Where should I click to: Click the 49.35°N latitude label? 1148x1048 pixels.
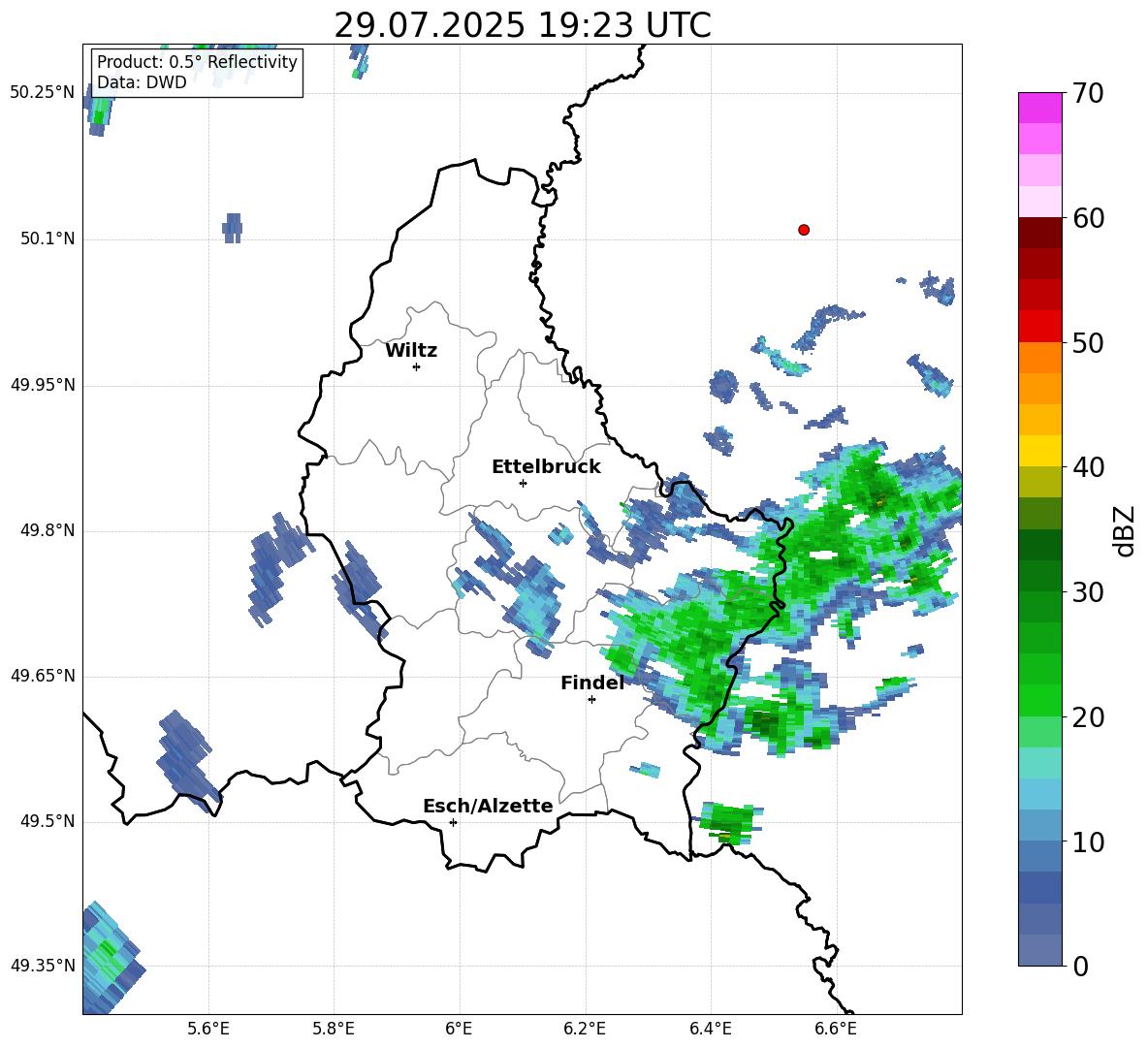(x=44, y=966)
